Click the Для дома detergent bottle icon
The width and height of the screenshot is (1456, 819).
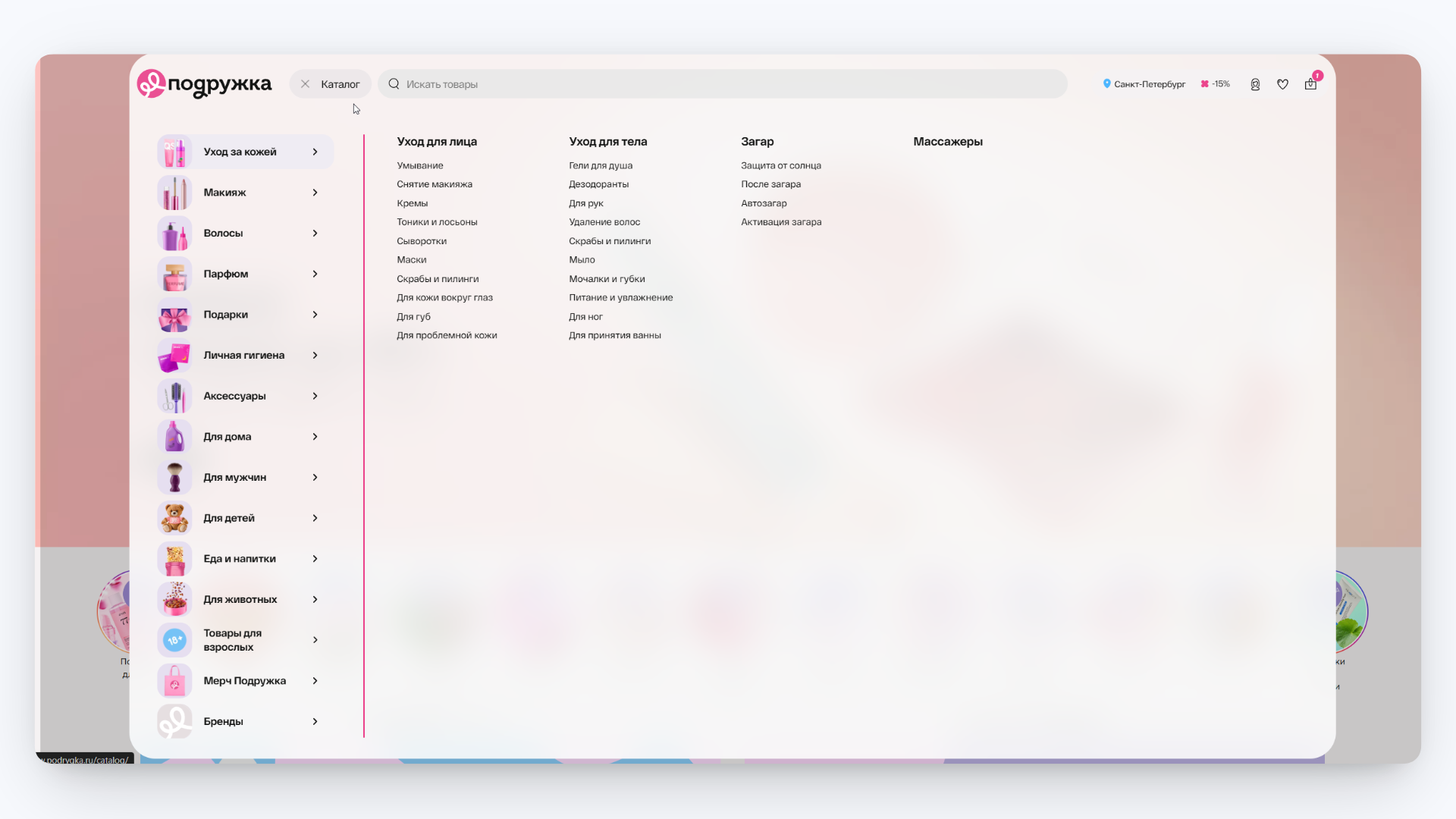pos(174,437)
